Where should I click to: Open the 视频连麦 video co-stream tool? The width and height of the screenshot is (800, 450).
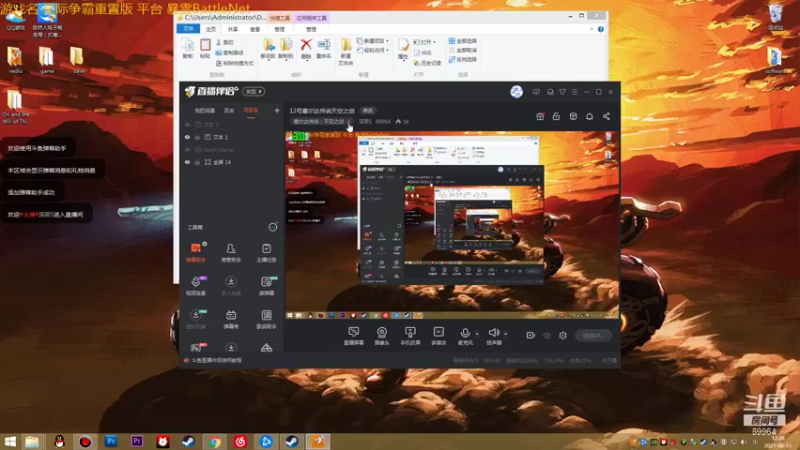click(196, 286)
